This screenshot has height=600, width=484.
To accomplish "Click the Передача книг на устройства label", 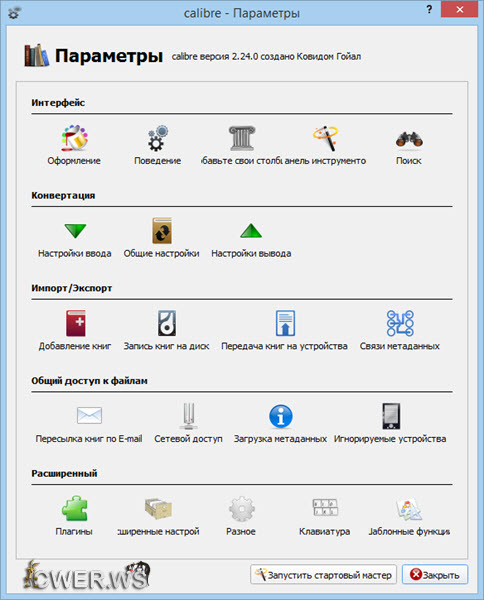I will 284,346.
